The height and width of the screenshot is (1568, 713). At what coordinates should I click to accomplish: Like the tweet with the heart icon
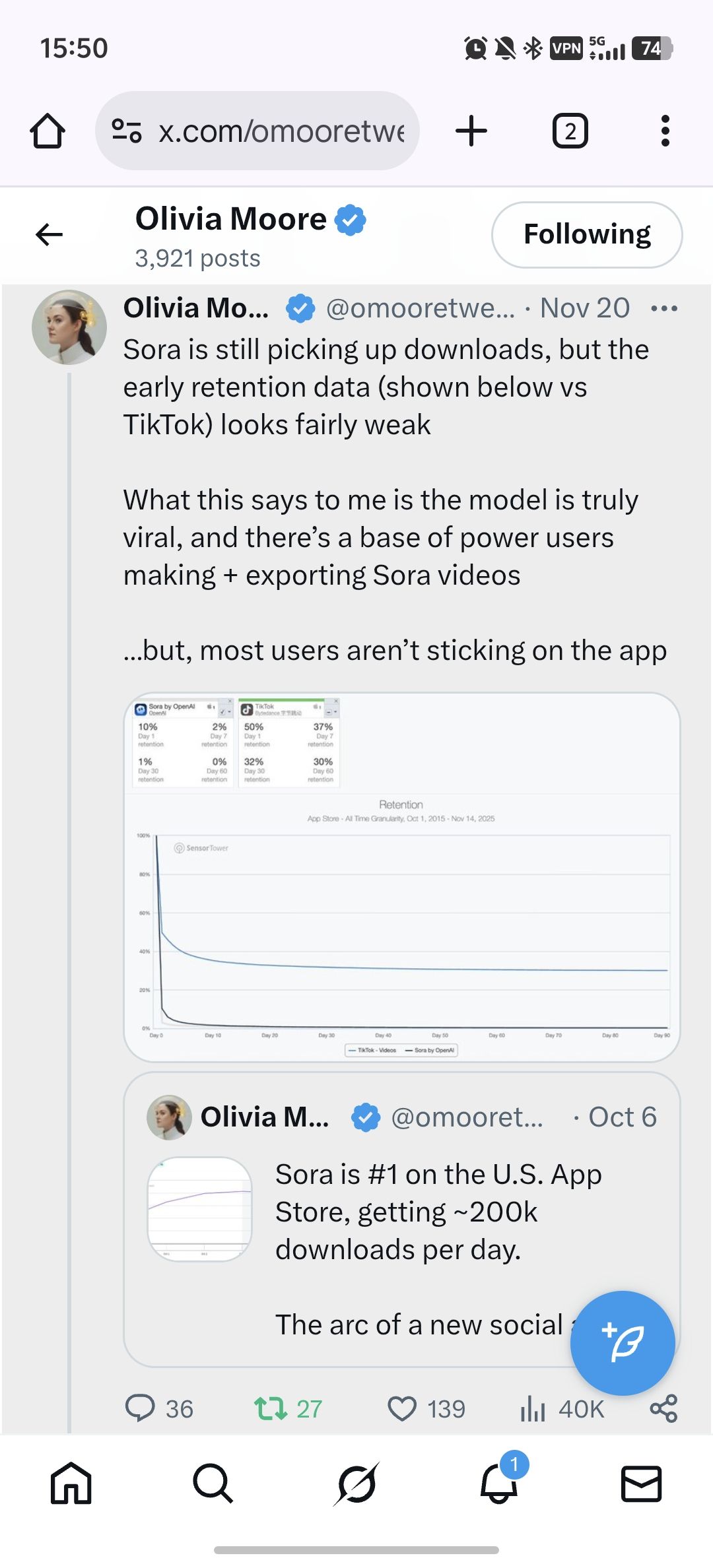click(402, 1408)
